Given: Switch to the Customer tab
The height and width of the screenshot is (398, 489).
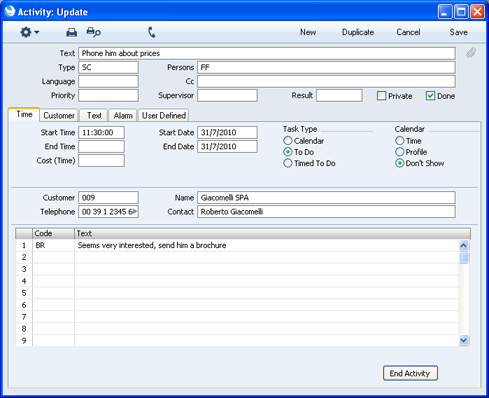Looking at the screenshot, I should [59, 116].
